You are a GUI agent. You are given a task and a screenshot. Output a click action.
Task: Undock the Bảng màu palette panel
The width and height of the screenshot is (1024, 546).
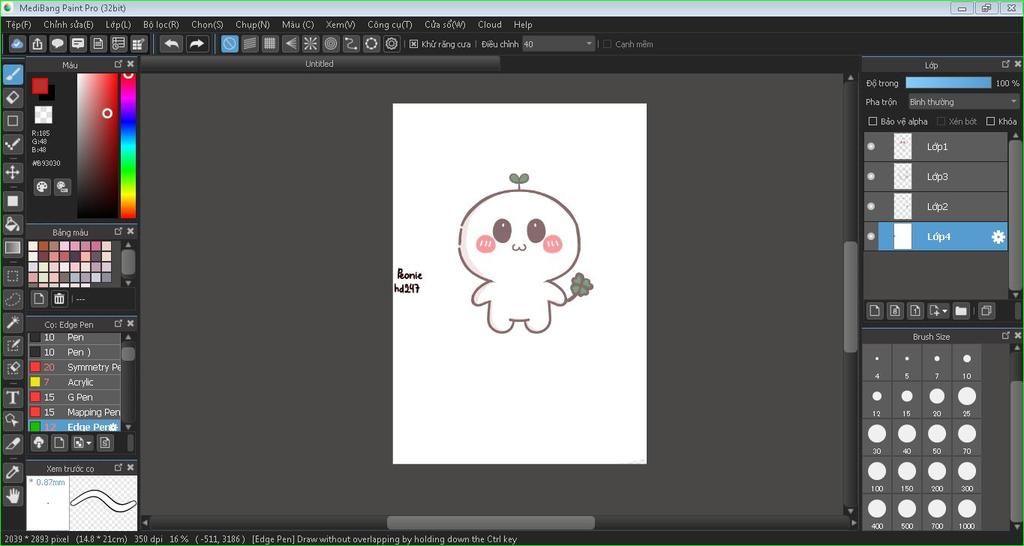click(118, 231)
